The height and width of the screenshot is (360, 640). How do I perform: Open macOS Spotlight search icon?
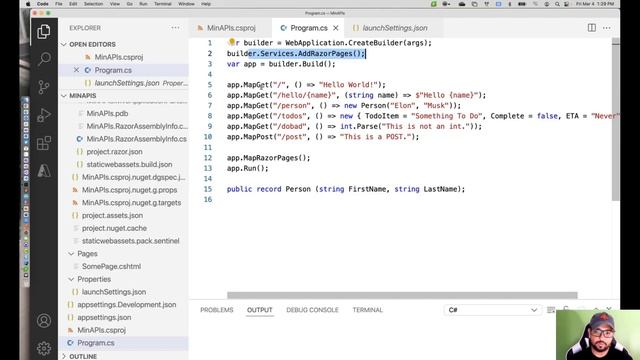pos(557,4)
